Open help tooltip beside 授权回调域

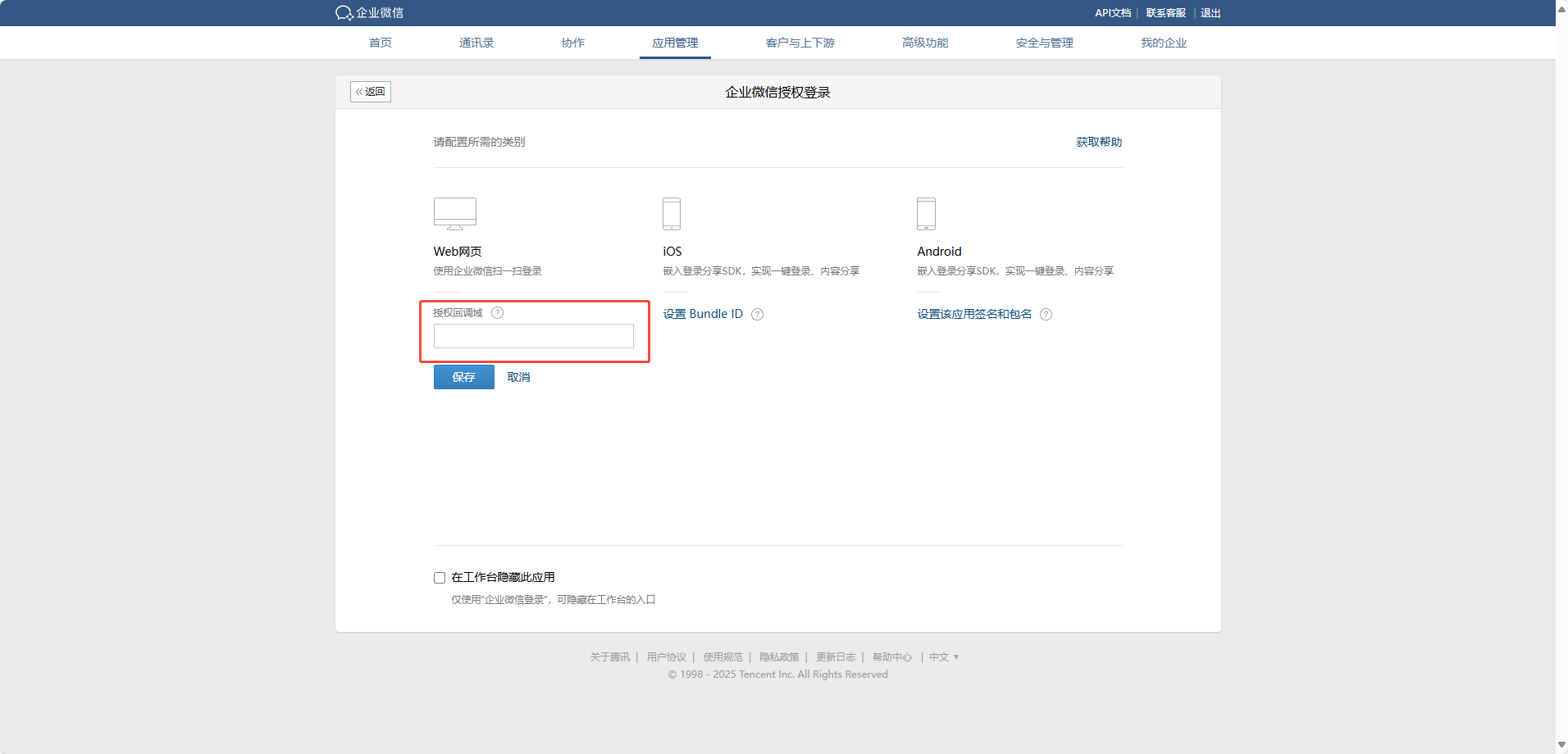(497, 313)
